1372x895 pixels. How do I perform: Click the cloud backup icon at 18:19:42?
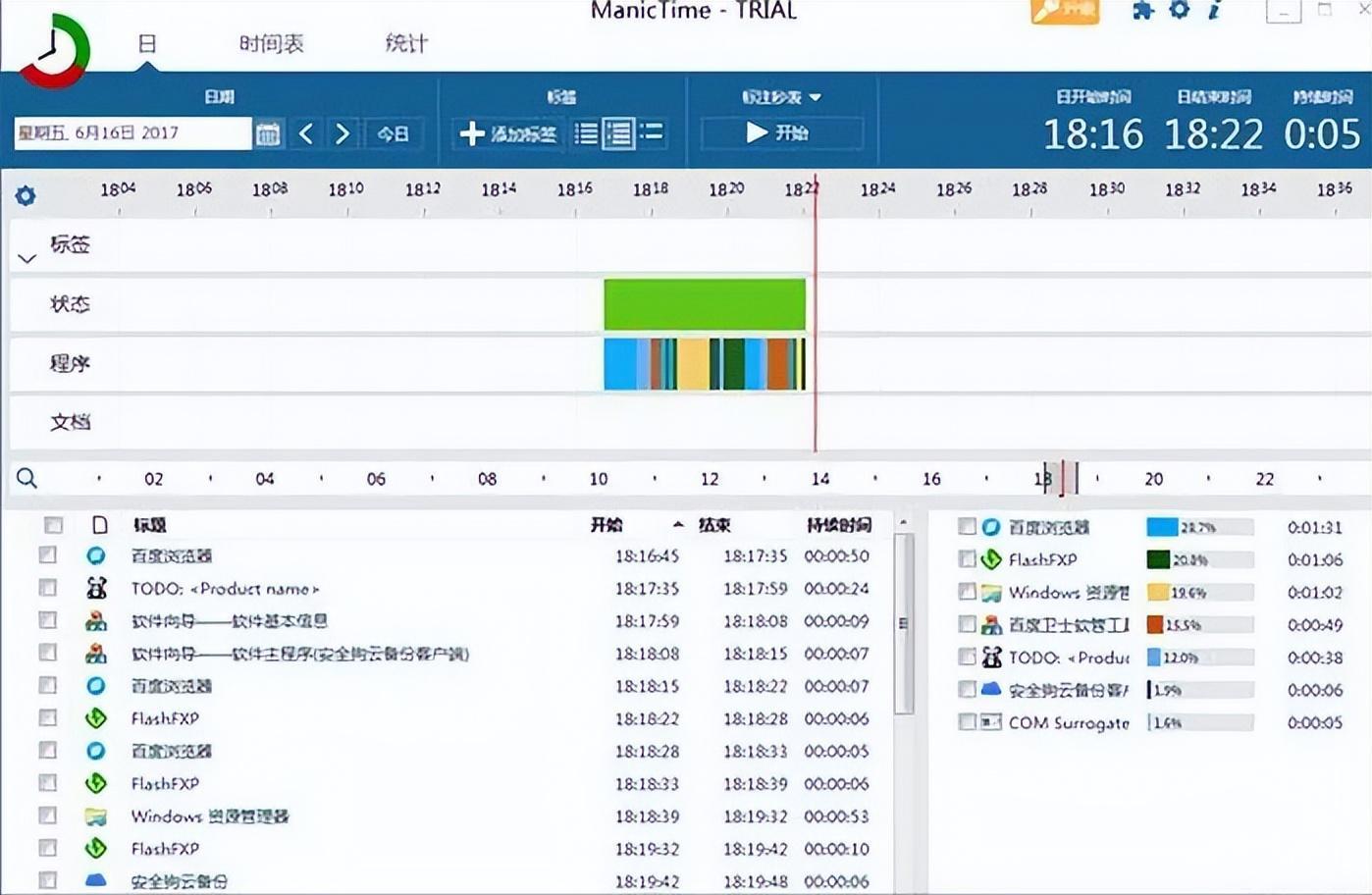96,880
